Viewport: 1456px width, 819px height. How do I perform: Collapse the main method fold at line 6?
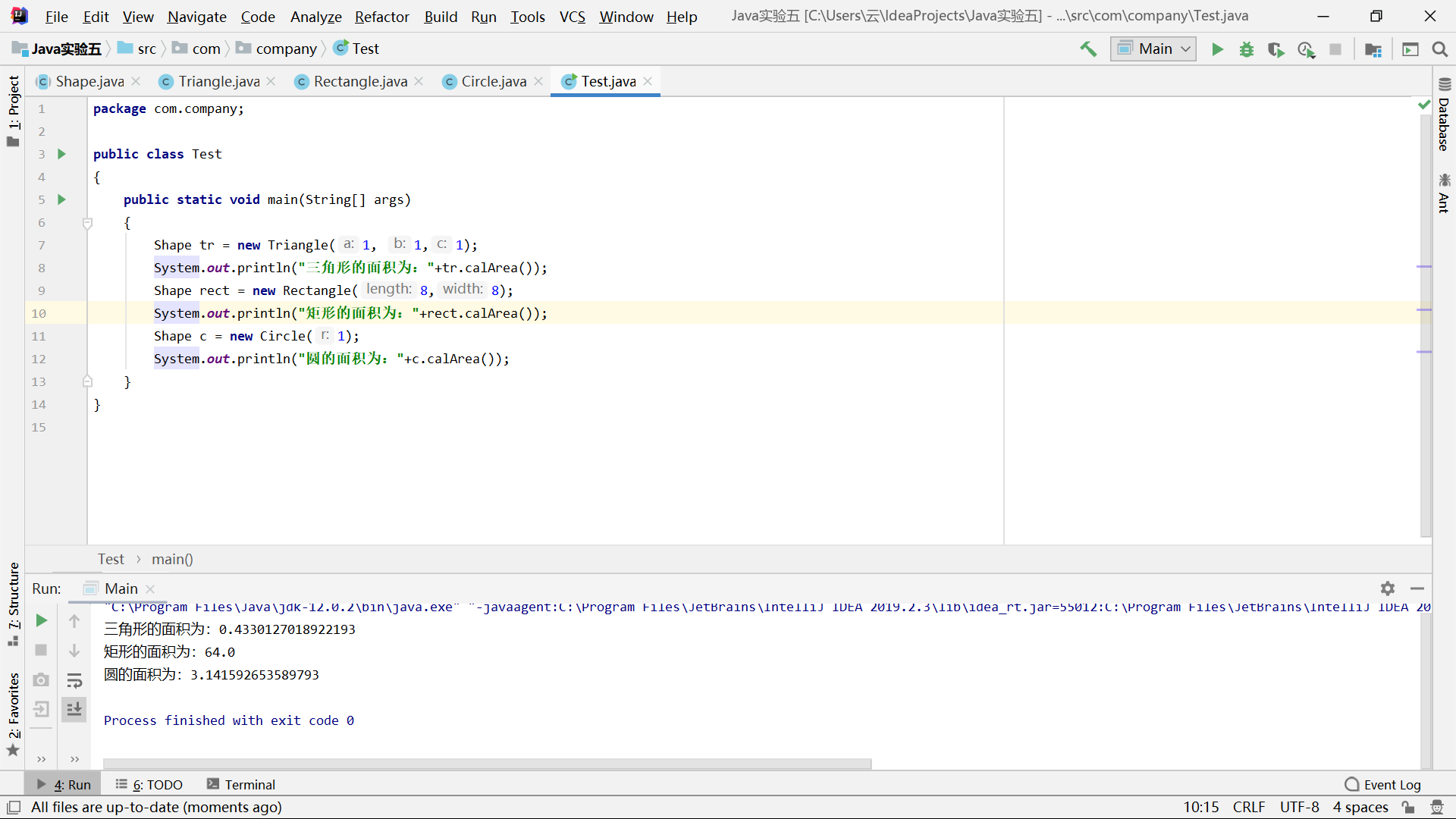pyautogui.click(x=87, y=222)
